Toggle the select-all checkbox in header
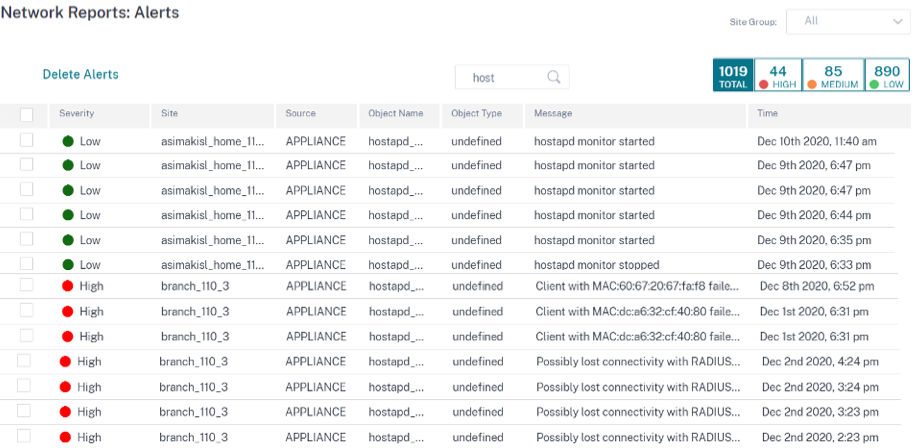 [x=26, y=114]
